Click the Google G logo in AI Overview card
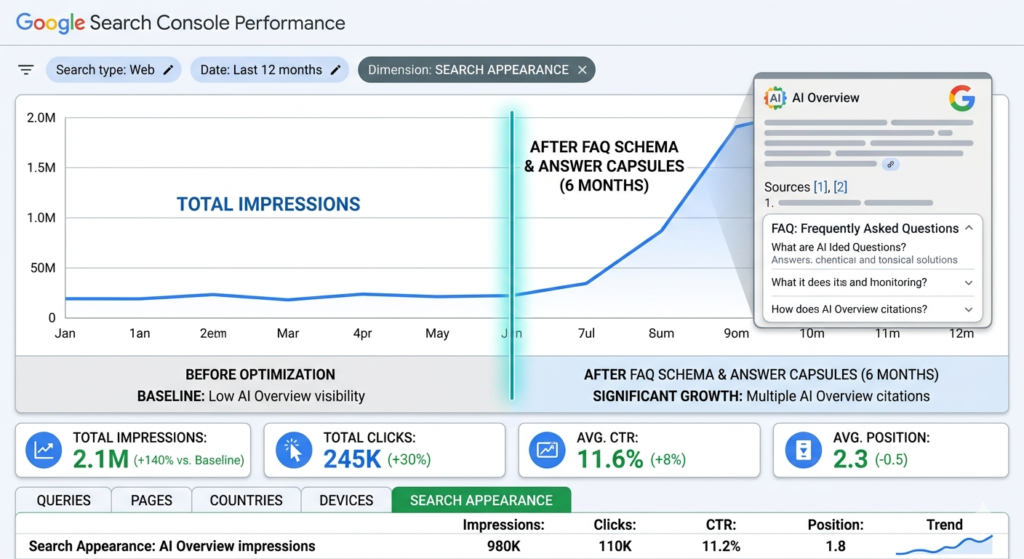 (962, 98)
